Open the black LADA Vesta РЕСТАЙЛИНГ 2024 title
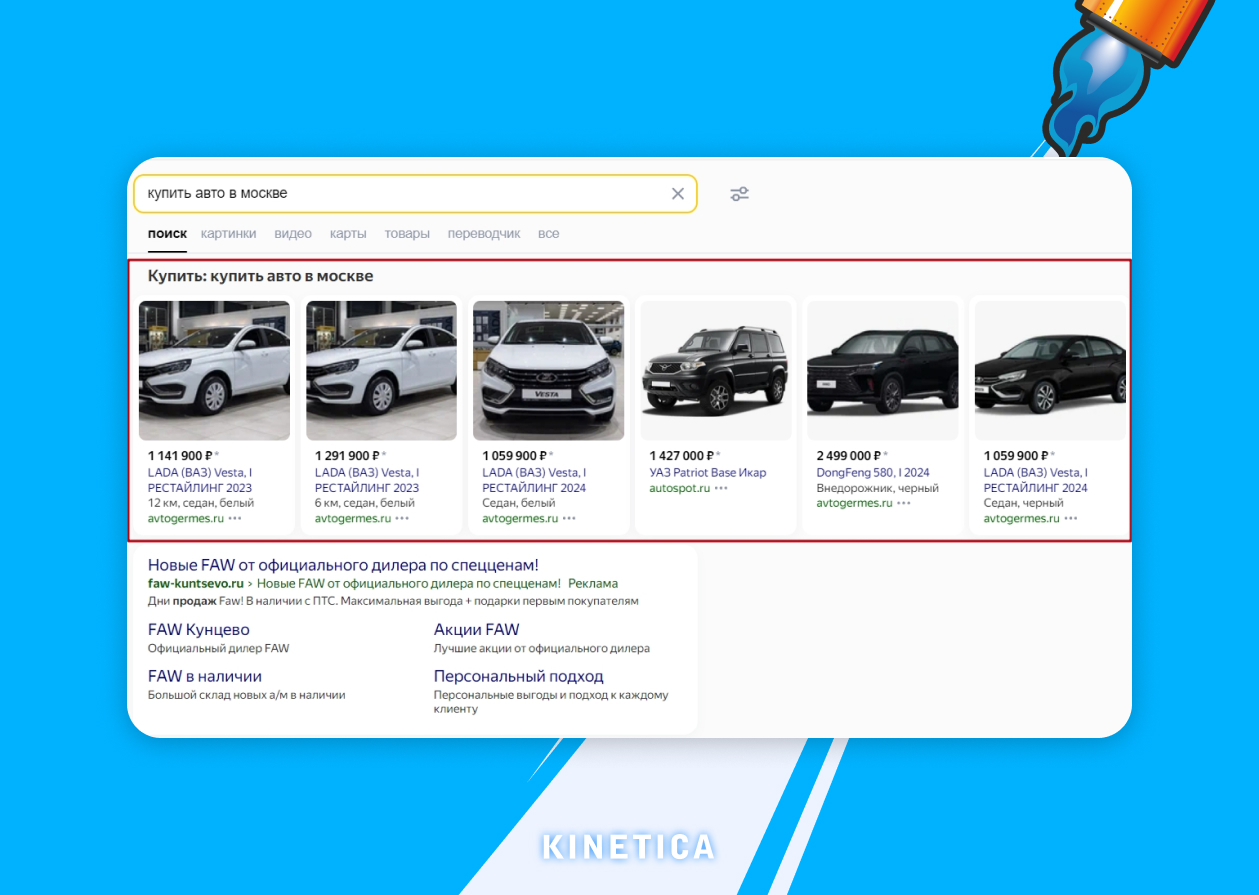Viewport: 1259px width, 895px height. coord(1036,480)
